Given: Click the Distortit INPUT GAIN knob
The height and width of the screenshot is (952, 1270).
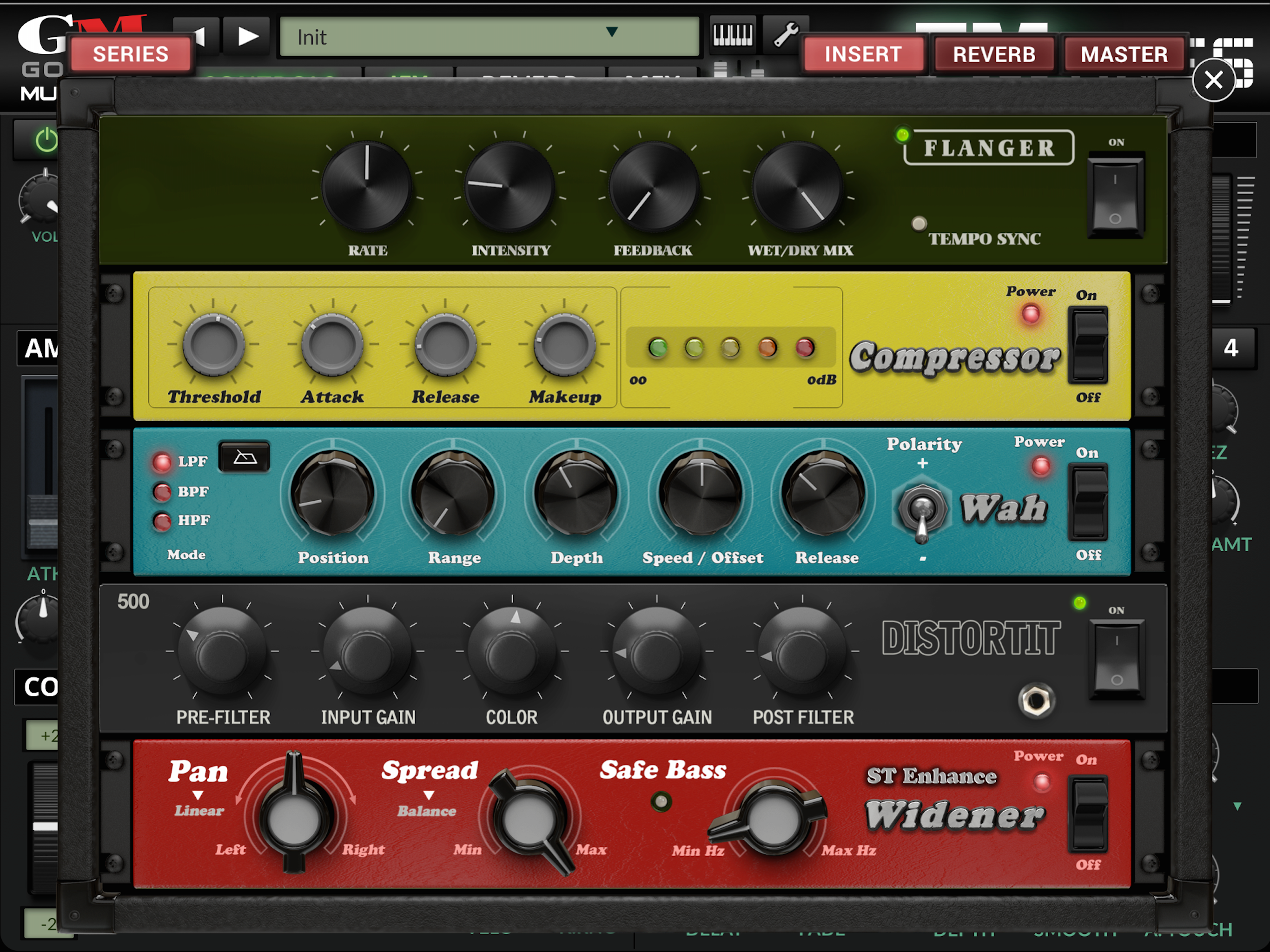Looking at the screenshot, I should pyautogui.click(x=367, y=652).
